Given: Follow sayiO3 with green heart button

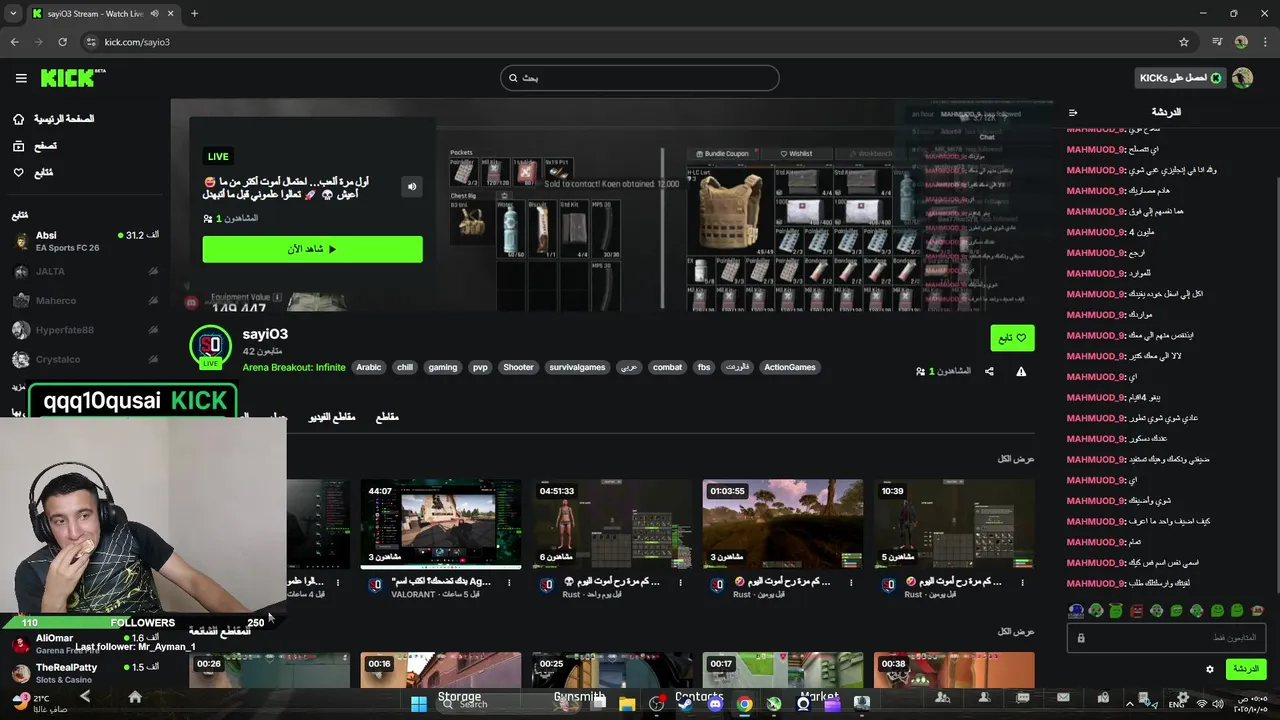Looking at the screenshot, I should click(x=1012, y=338).
